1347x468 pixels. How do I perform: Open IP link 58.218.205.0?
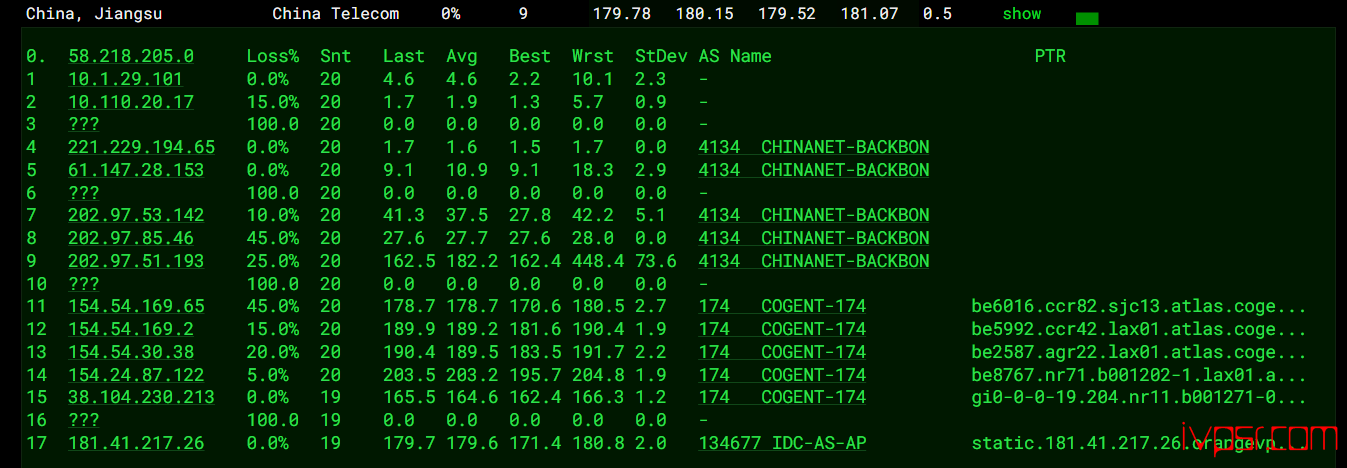[131, 56]
